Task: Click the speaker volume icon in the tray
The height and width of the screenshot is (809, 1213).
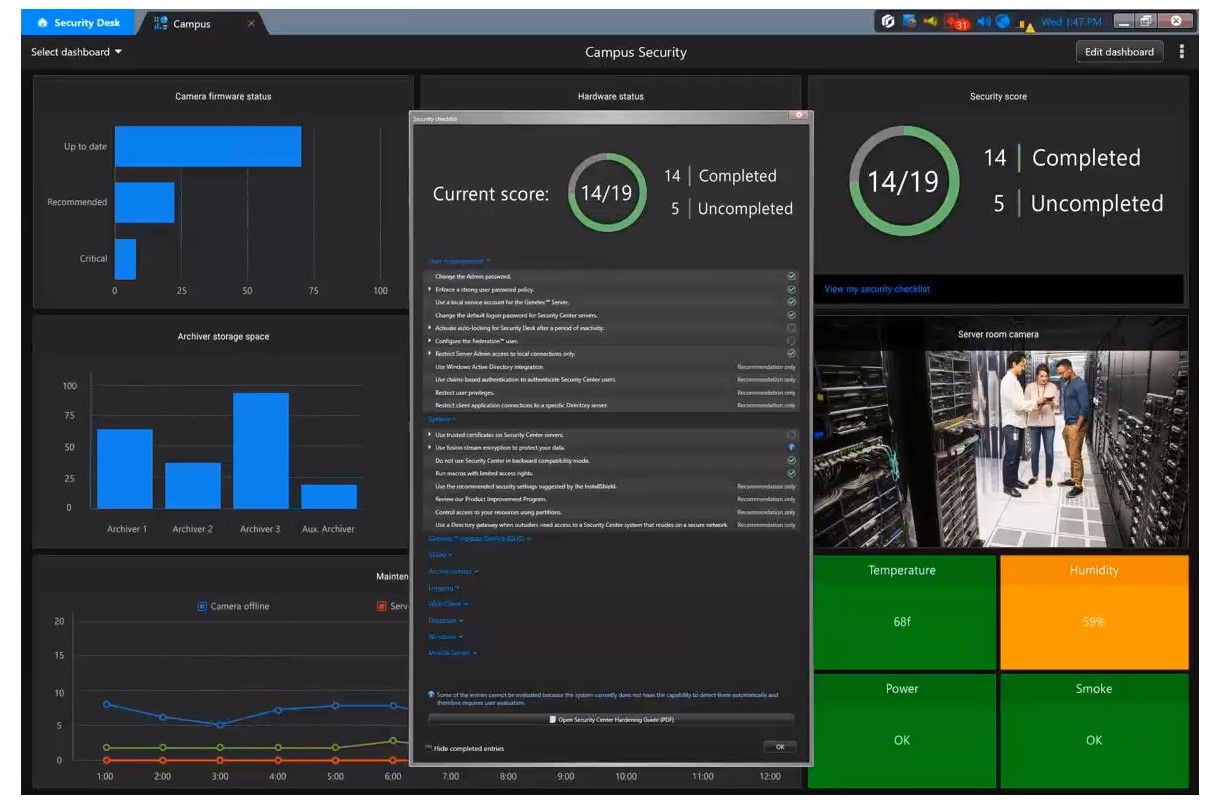Action: (x=983, y=21)
